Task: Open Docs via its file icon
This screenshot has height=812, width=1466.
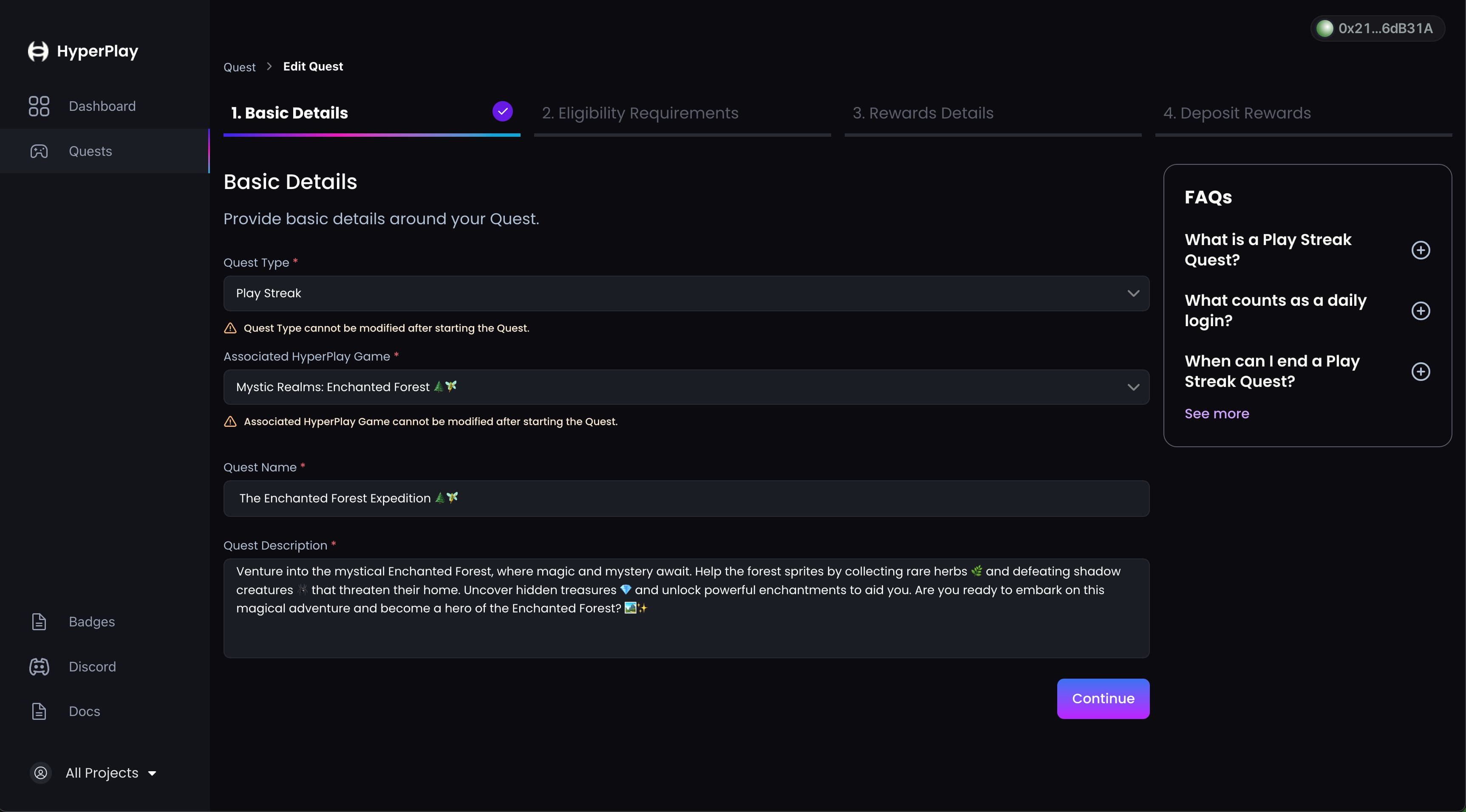Action: tap(39, 711)
